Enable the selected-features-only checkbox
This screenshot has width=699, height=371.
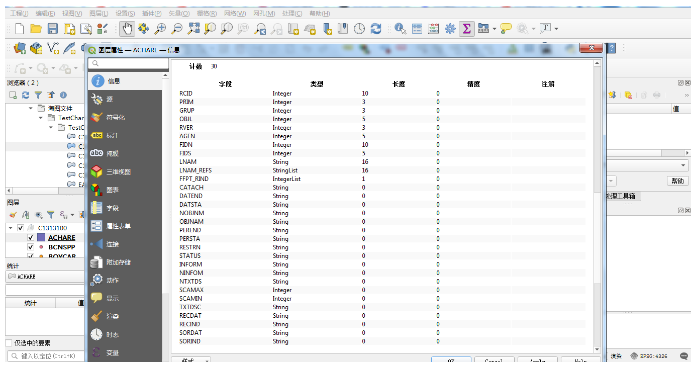pos(9,343)
